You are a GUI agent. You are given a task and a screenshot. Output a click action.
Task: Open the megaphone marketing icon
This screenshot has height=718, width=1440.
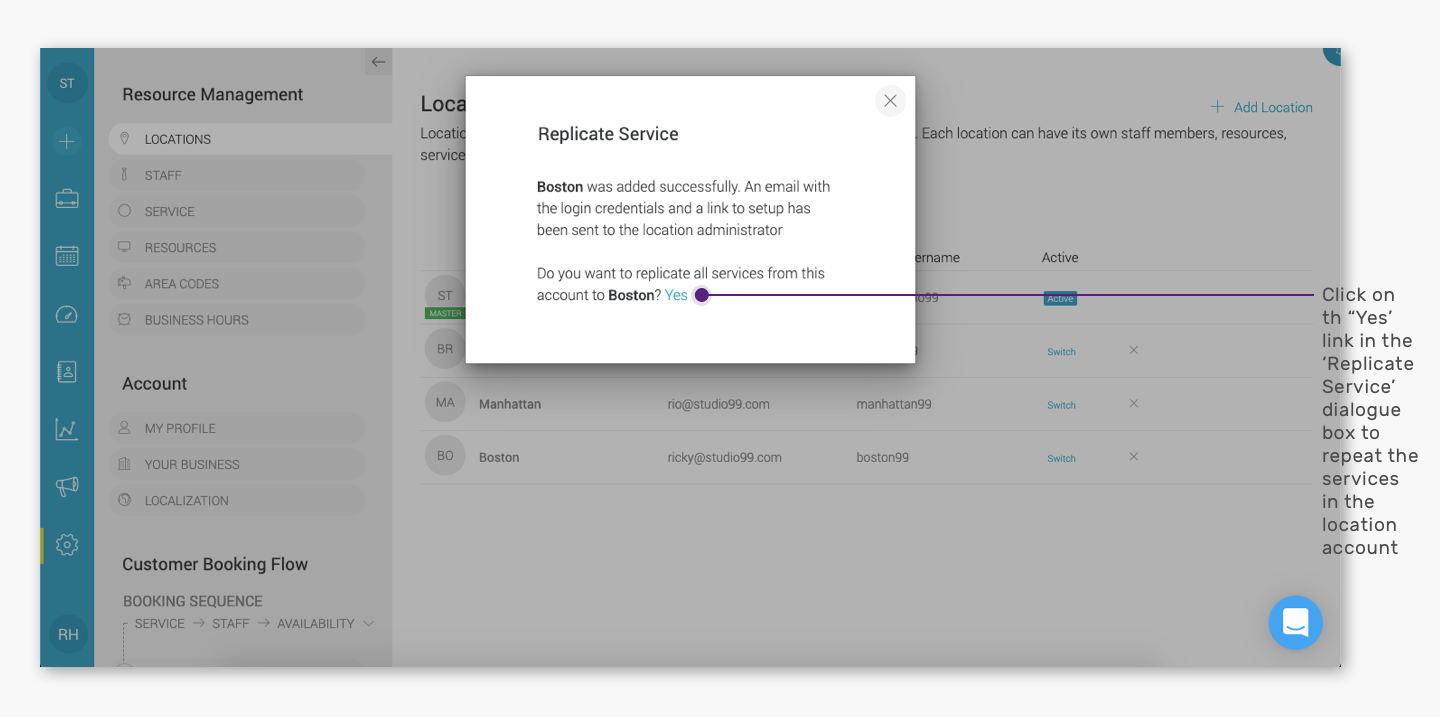(x=67, y=487)
